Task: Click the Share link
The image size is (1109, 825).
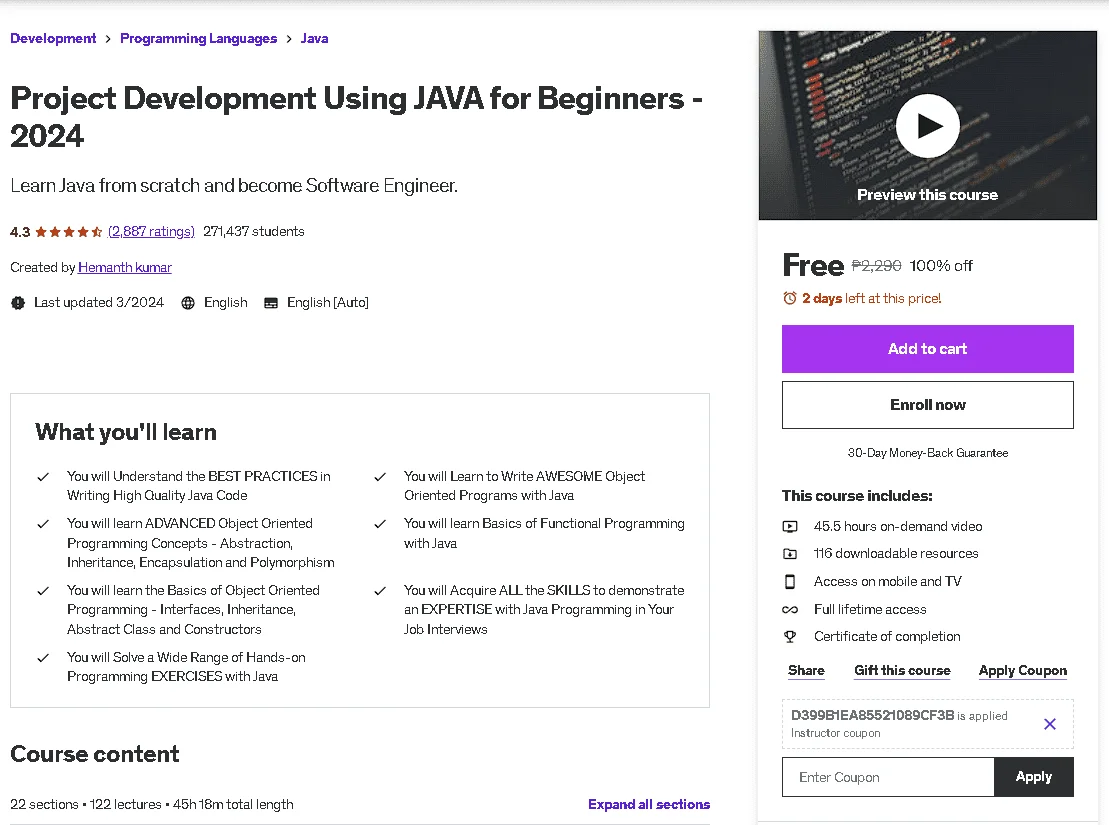Action: click(806, 671)
